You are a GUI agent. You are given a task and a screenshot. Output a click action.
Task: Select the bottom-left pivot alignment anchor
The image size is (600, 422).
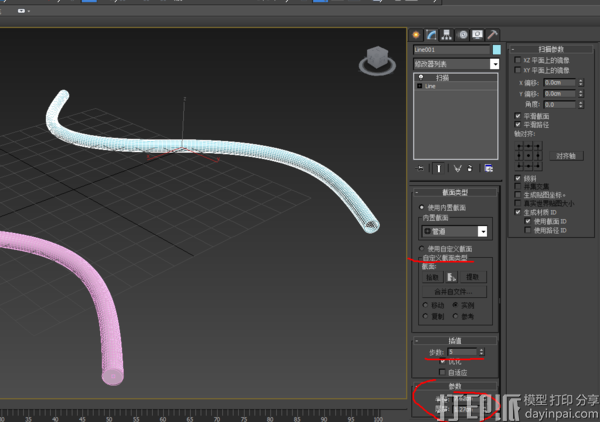[x=519, y=165]
